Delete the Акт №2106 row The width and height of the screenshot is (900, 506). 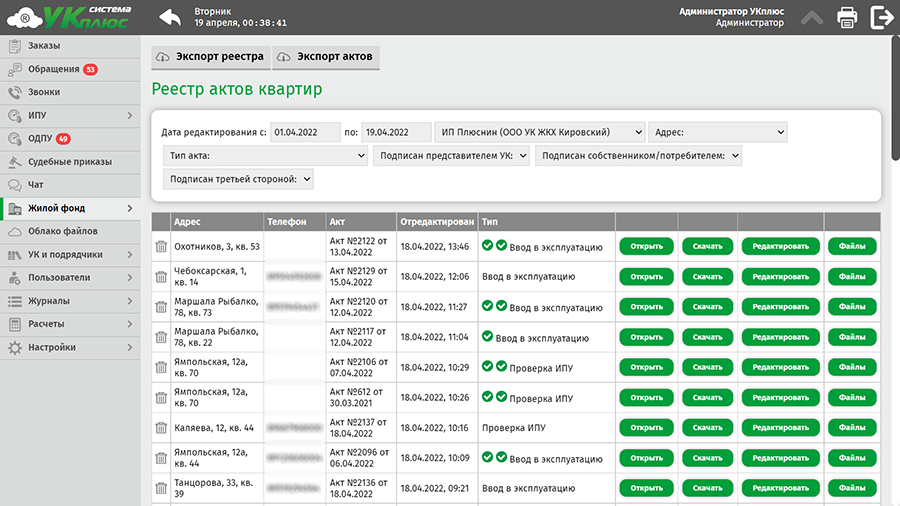161,367
